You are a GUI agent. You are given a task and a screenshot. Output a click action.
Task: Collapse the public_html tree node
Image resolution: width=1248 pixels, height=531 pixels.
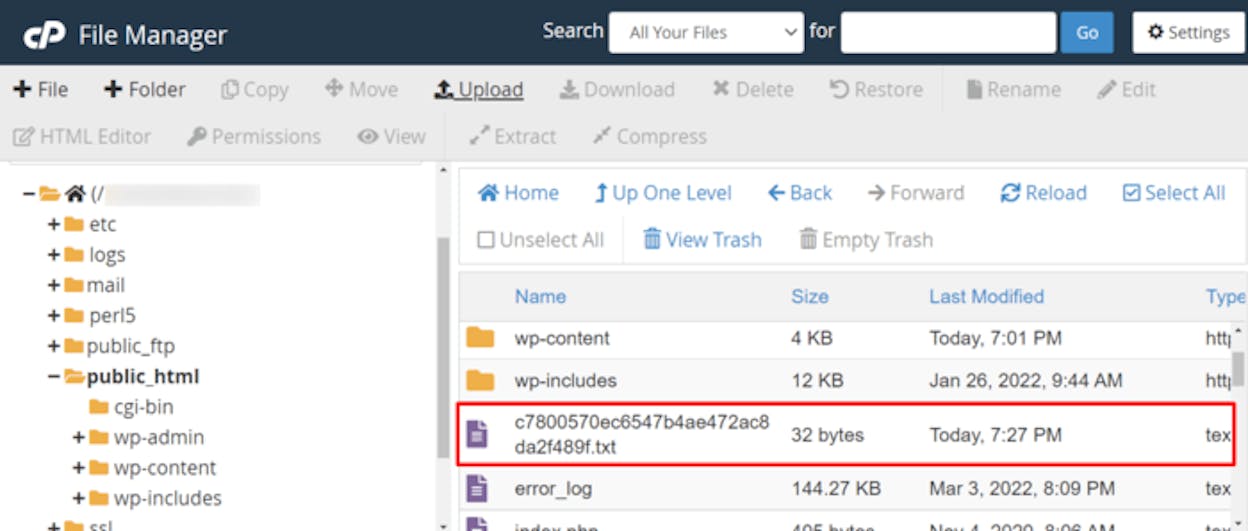click(x=53, y=376)
